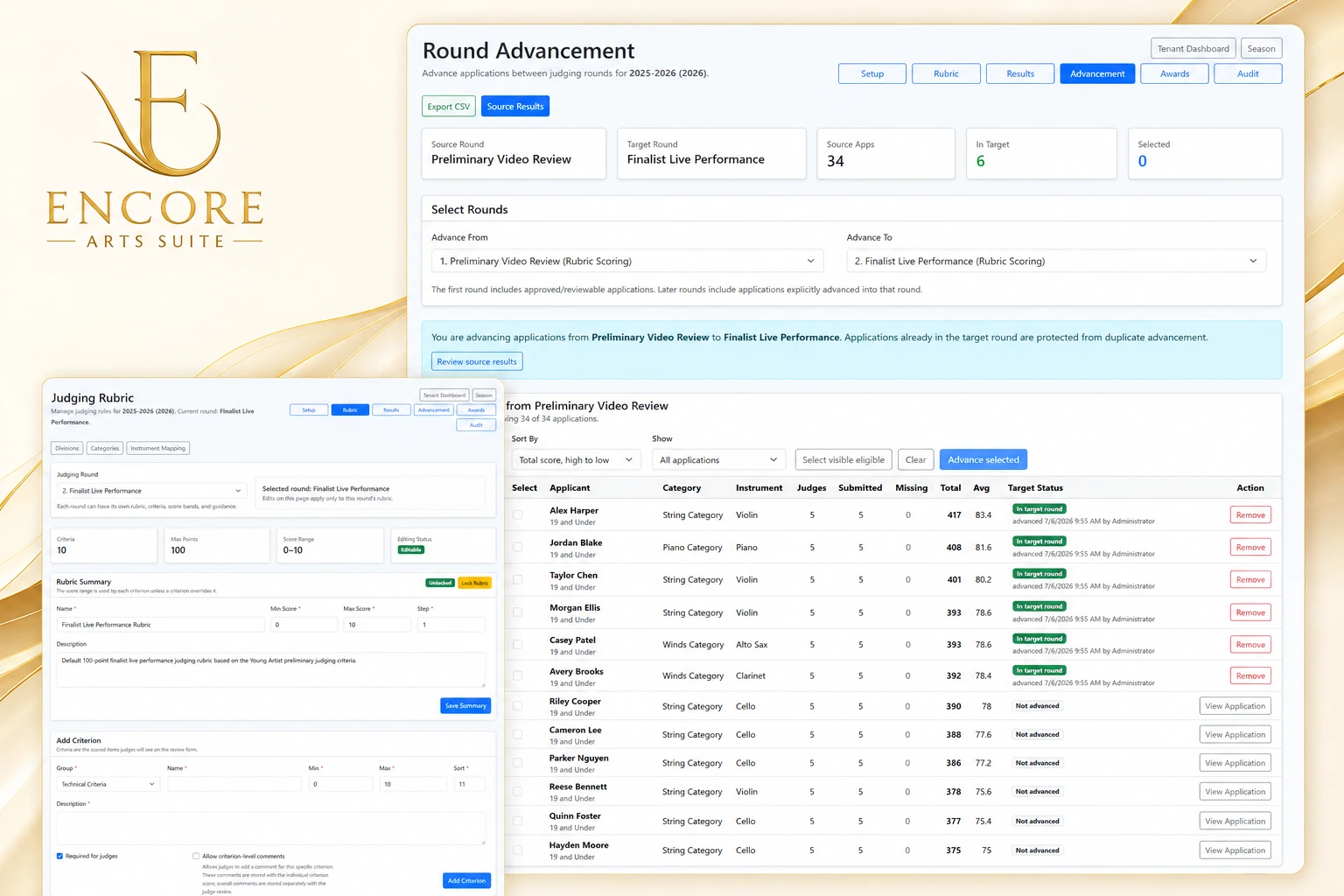Click Select visible eligible button

[843, 459]
